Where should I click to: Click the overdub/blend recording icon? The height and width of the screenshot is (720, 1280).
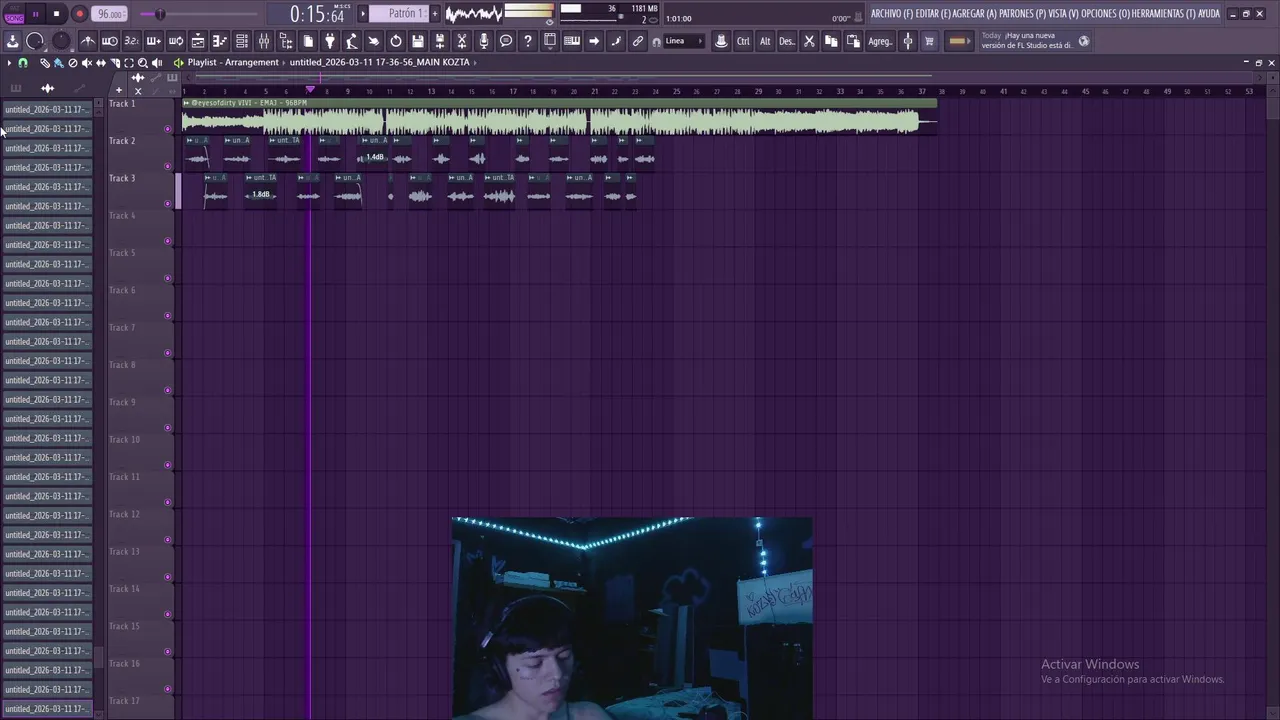[153, 41]
